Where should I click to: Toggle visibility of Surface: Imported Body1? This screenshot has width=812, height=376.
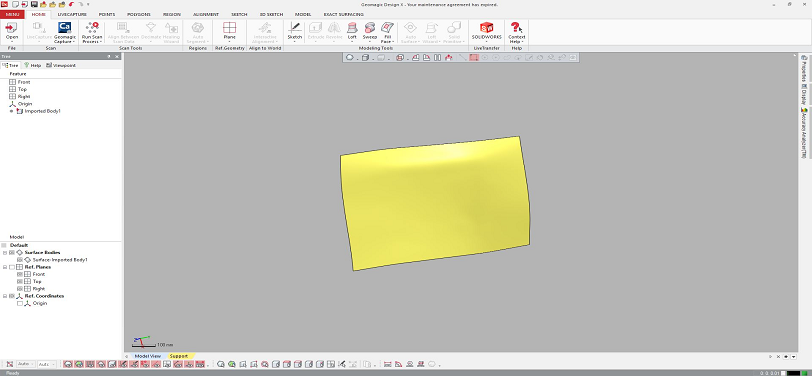coord(20,259)
